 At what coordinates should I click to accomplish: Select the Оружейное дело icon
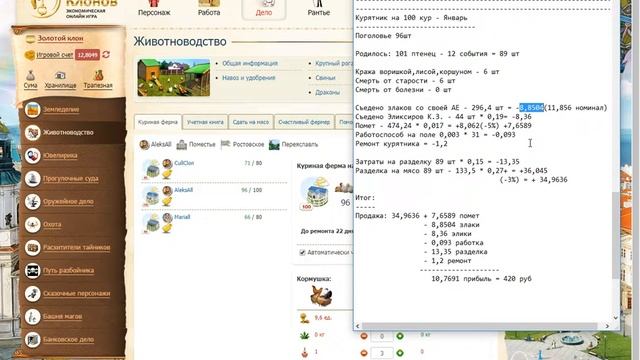pos(32,201)
